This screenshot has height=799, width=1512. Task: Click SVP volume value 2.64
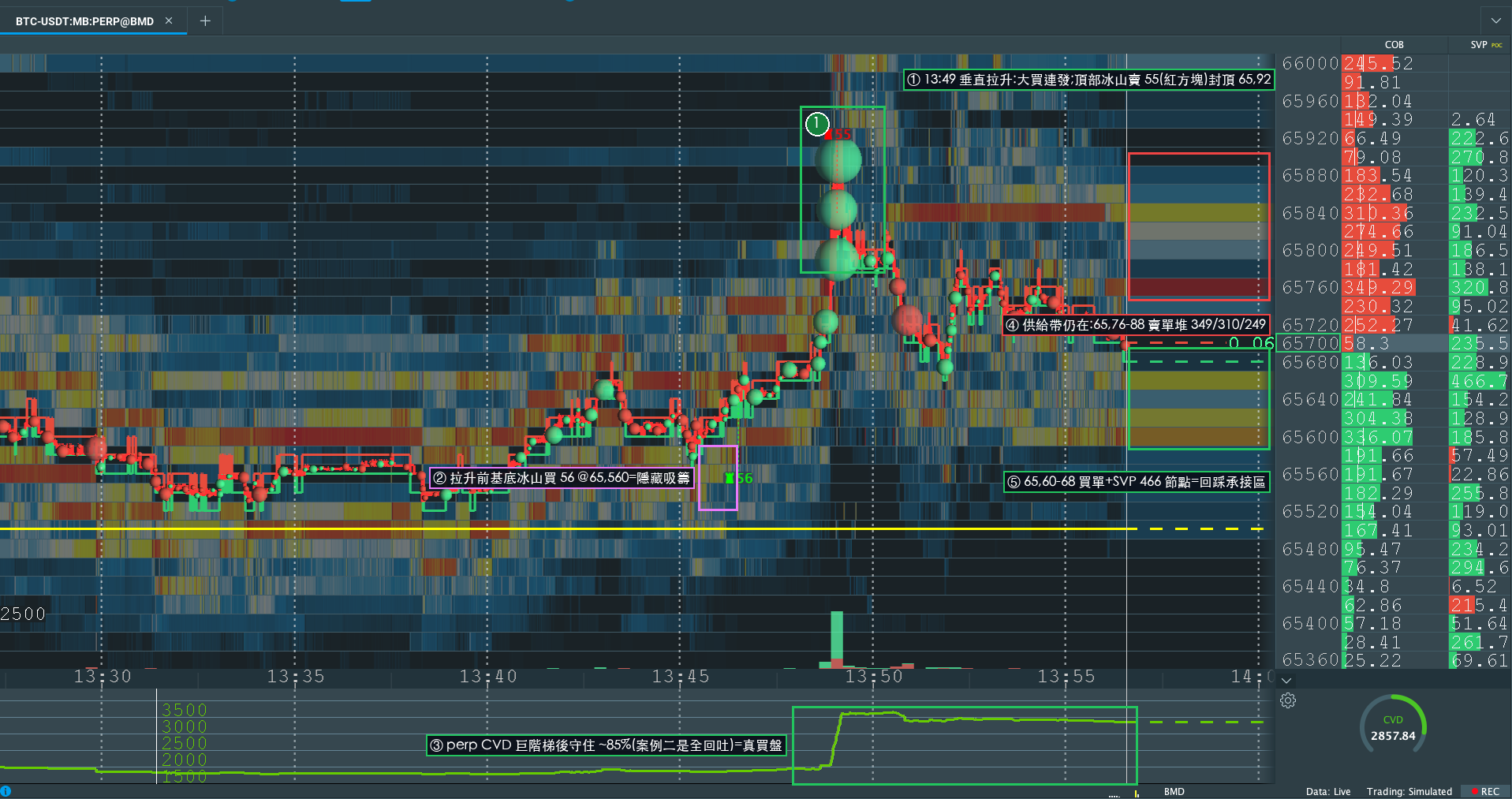click(x=1473, y=119)
